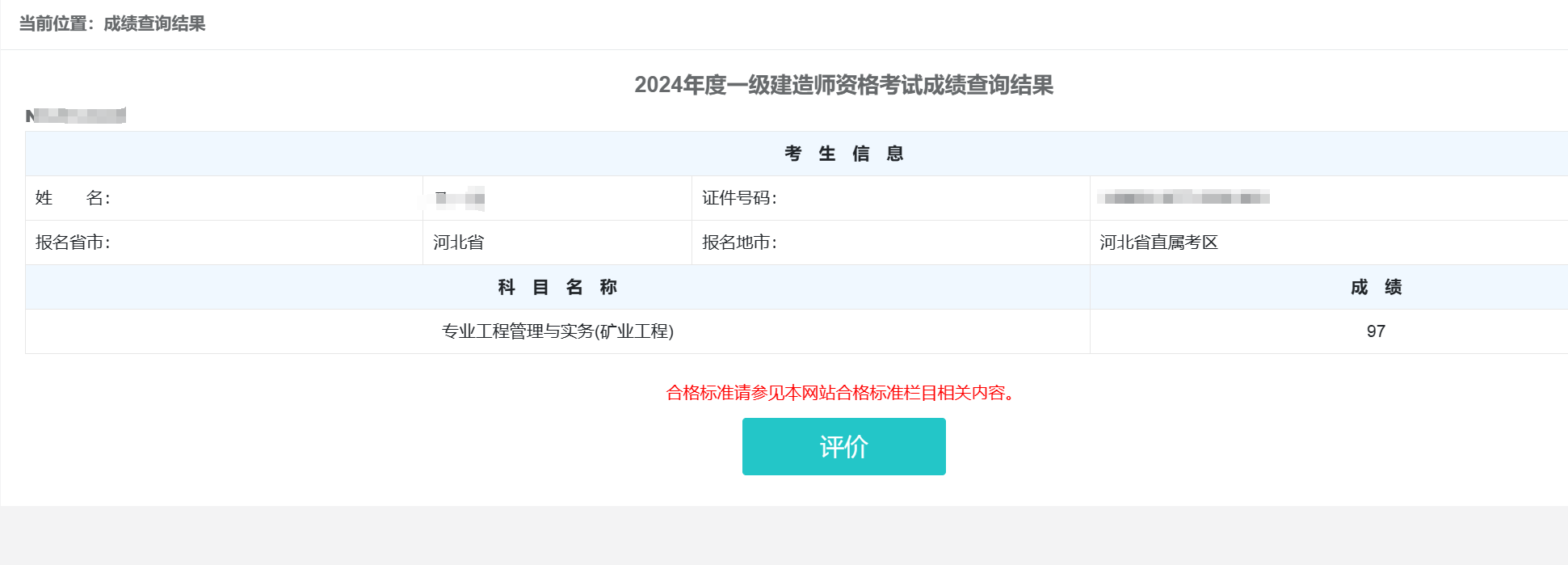The width and height of the screenshot is (1568, 565).
Task: Click the 评价 button
Action: tap(843, 446)
